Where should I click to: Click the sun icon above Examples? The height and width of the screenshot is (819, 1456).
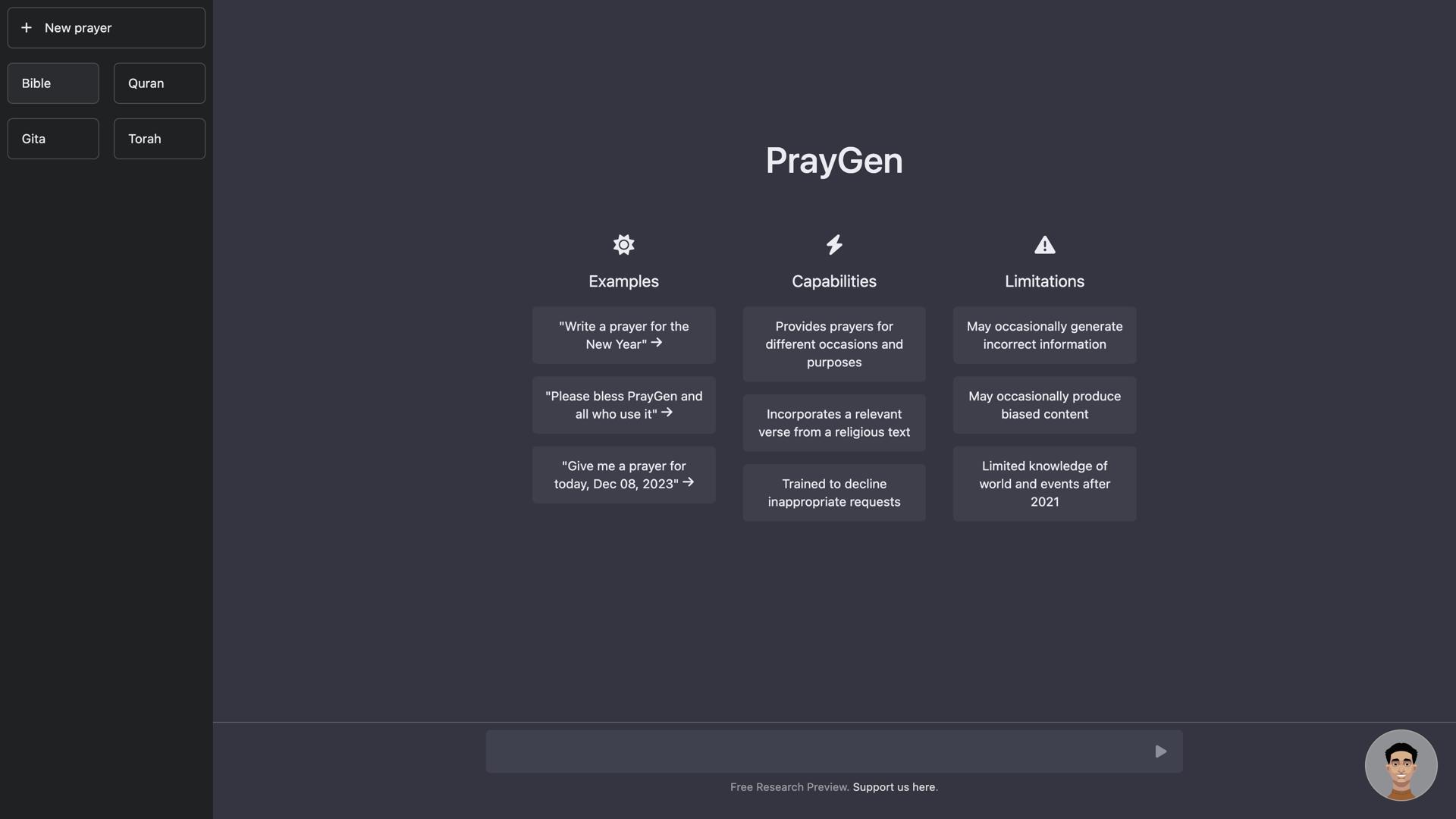click(623, 244)
